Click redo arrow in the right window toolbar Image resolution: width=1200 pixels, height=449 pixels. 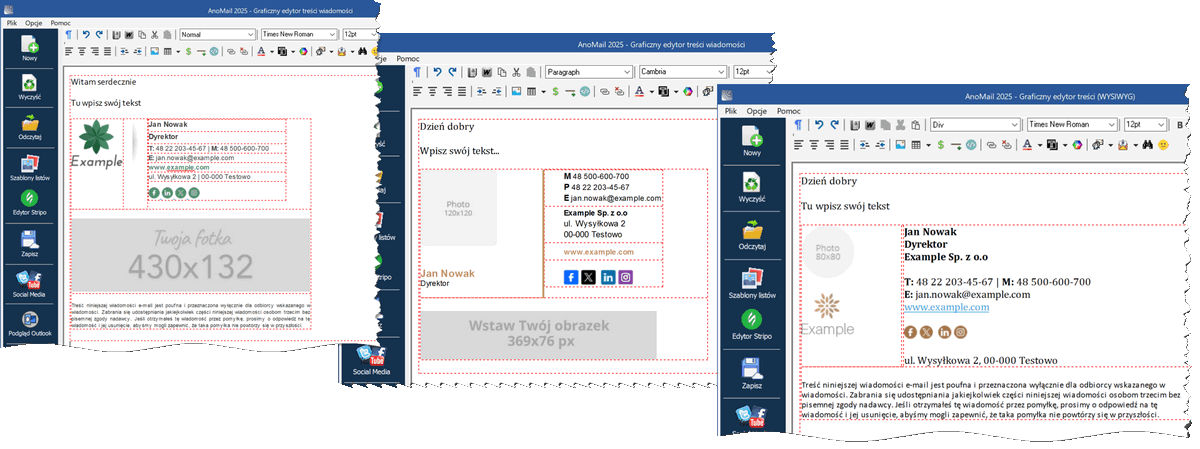[x=835, y=125]
